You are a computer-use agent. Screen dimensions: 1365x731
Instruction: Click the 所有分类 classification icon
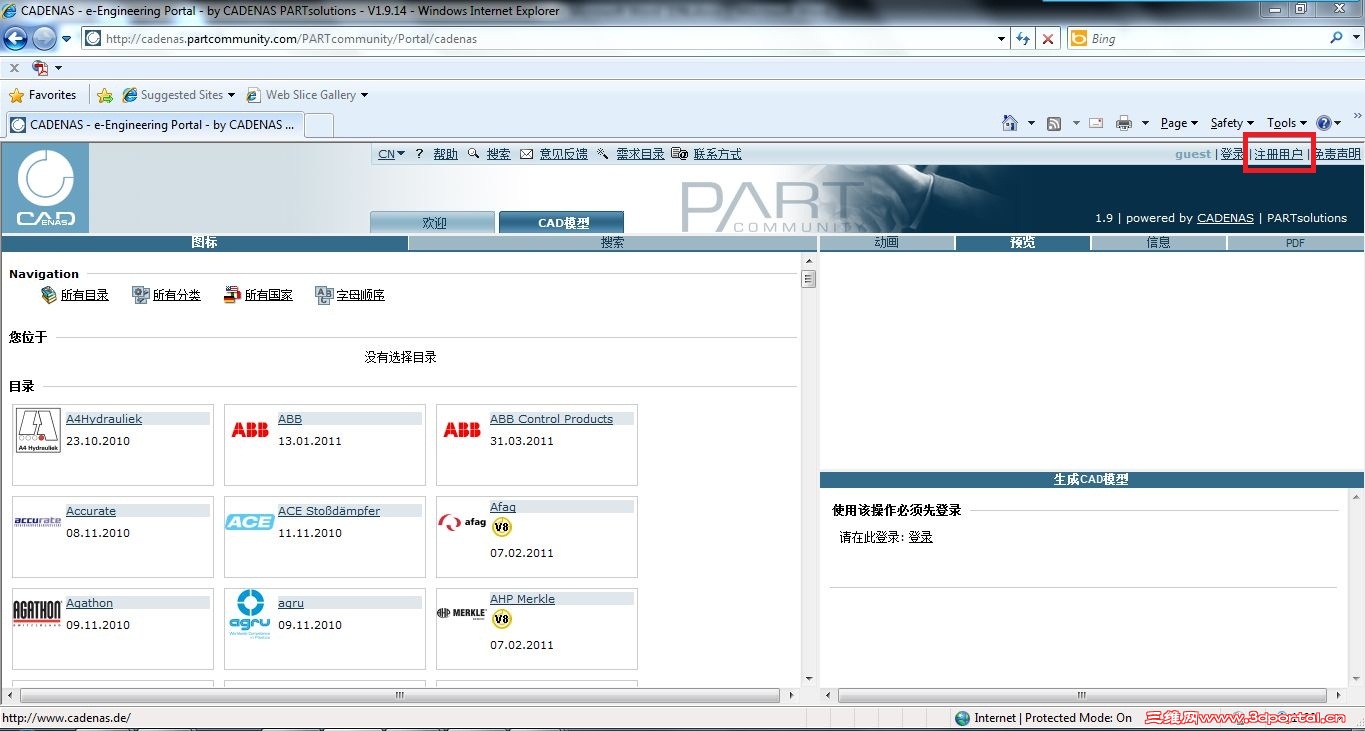point(140,295)
